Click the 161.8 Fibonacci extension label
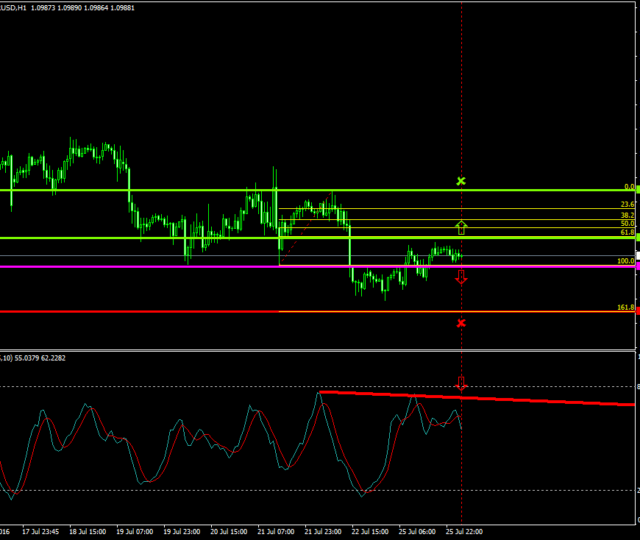Screen dimensions: 640x540 pos(625,307)
